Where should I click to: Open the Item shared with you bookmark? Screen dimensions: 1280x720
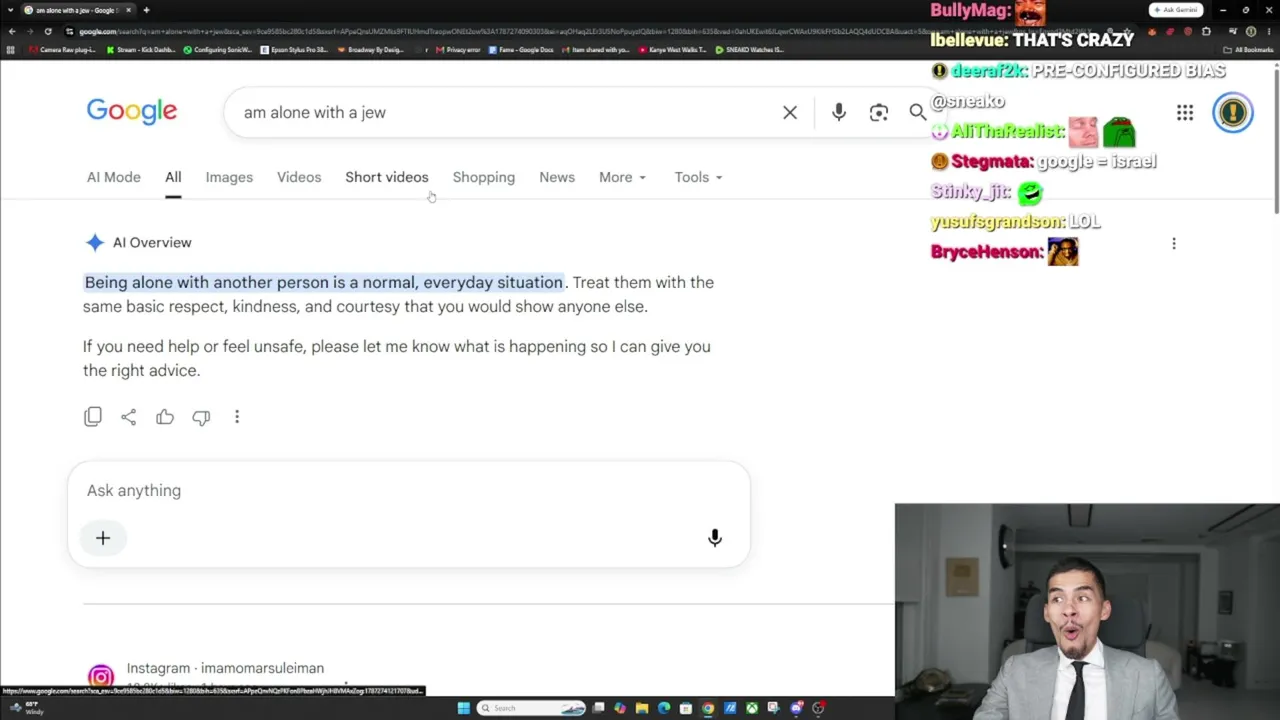[596, 49]
